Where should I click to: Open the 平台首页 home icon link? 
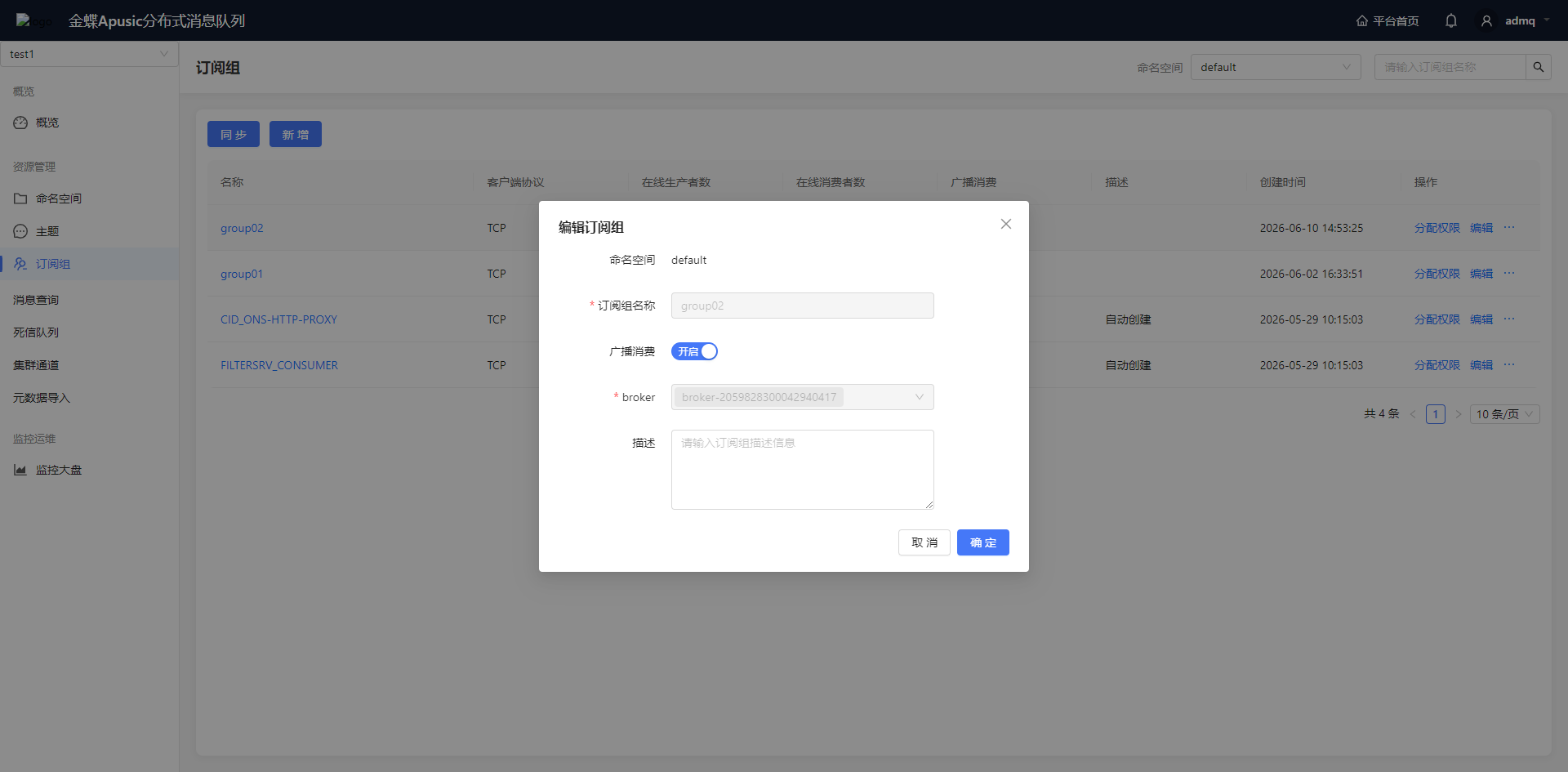coord(1388,20)
